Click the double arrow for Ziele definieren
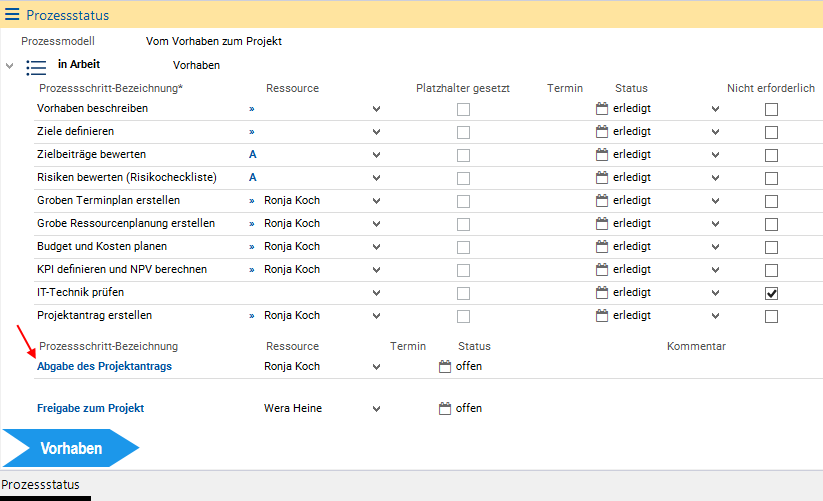823x501 pixels. (252, 132)
